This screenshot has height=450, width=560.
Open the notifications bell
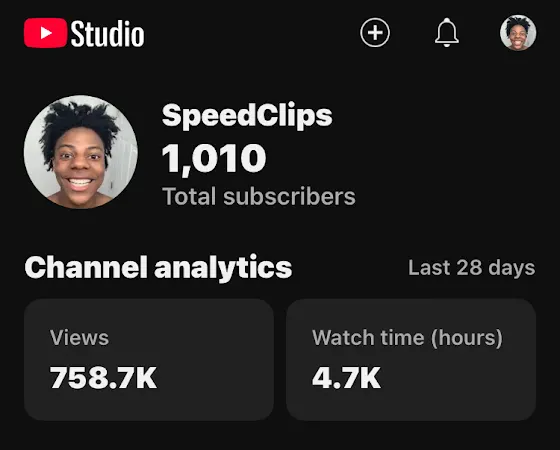[x=446, y=32]
